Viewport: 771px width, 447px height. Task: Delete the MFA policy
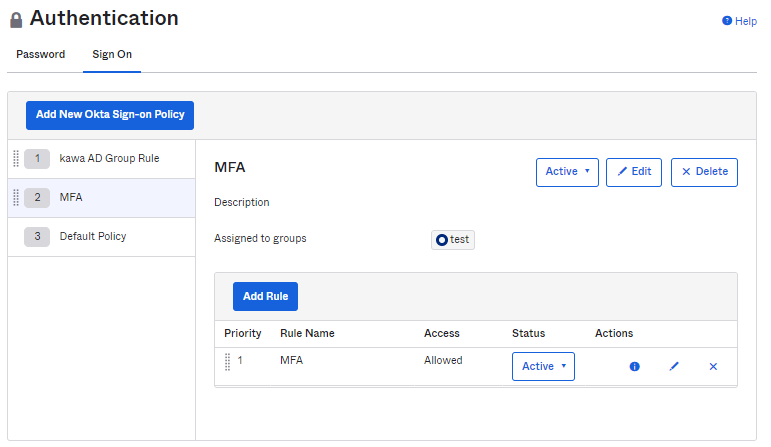704,172
